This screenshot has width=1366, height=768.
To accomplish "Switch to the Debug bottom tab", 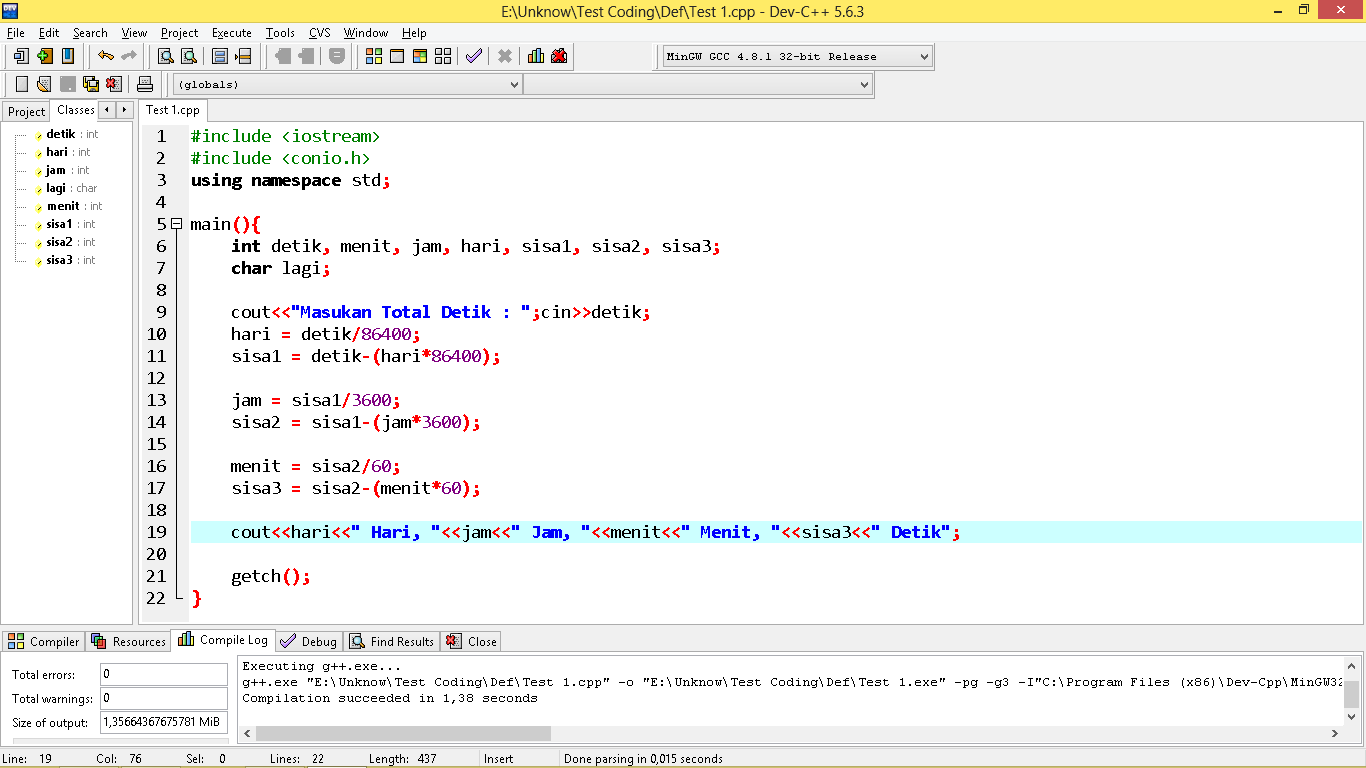I will point(310,641).
